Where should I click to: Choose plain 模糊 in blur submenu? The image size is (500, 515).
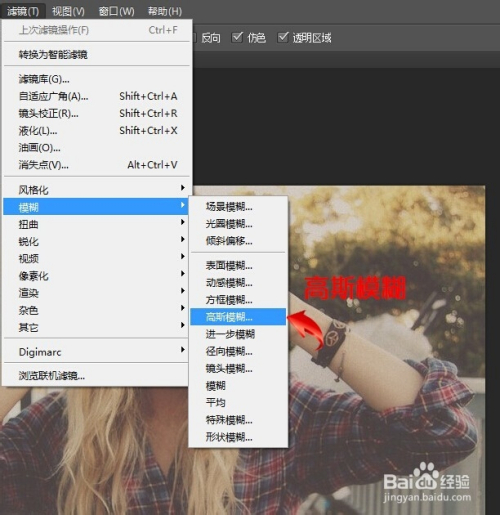tap(238, 386)
